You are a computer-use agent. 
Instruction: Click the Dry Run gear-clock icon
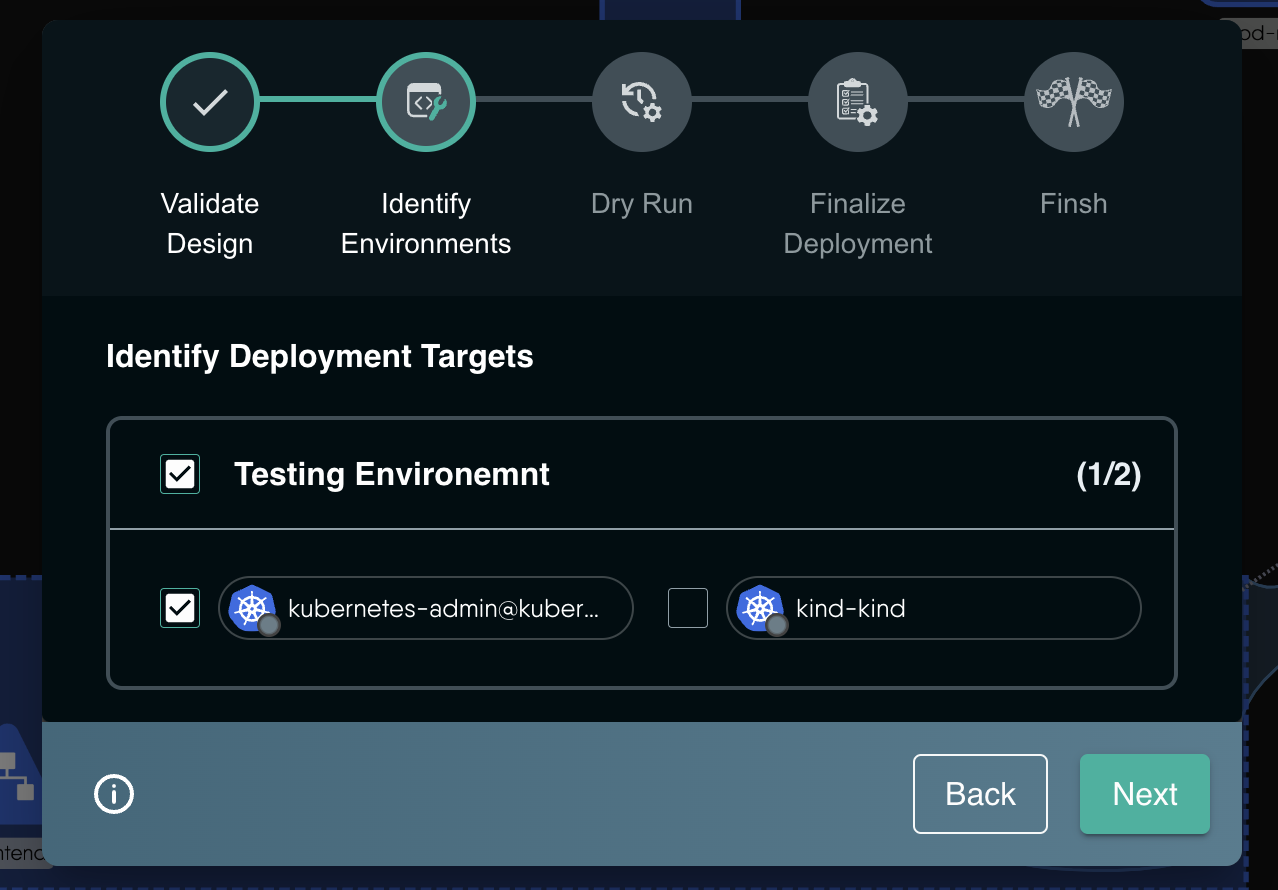[641, 101]
